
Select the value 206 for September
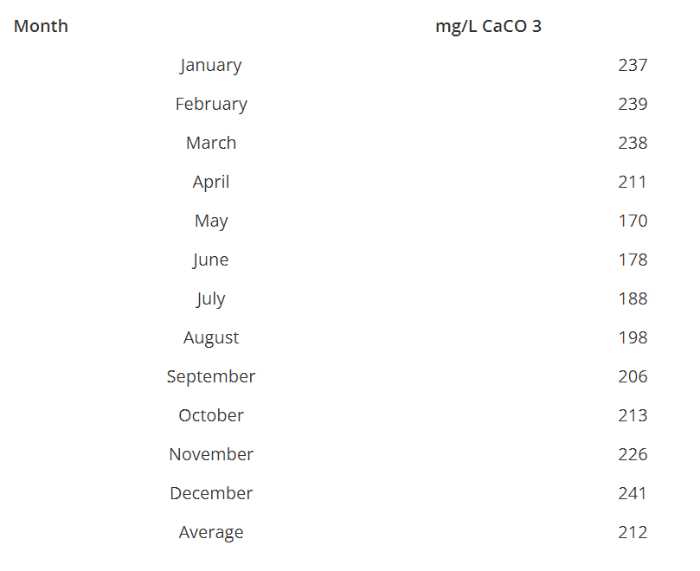pyautogui.click(x=633, y=376)
